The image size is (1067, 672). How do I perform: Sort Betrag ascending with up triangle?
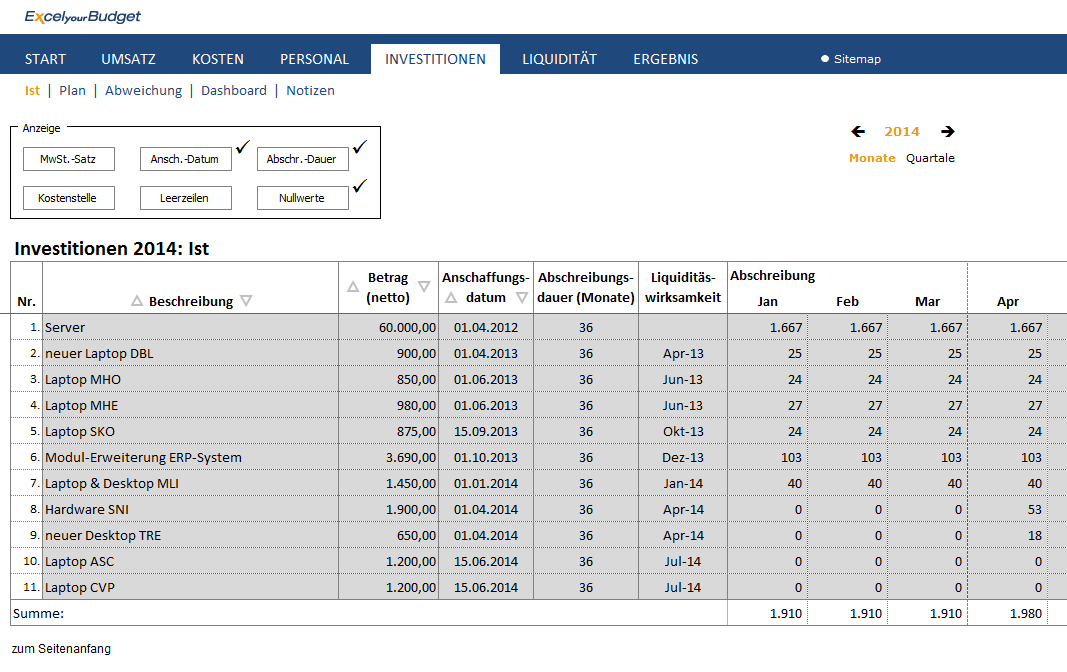tap(352, 287)
